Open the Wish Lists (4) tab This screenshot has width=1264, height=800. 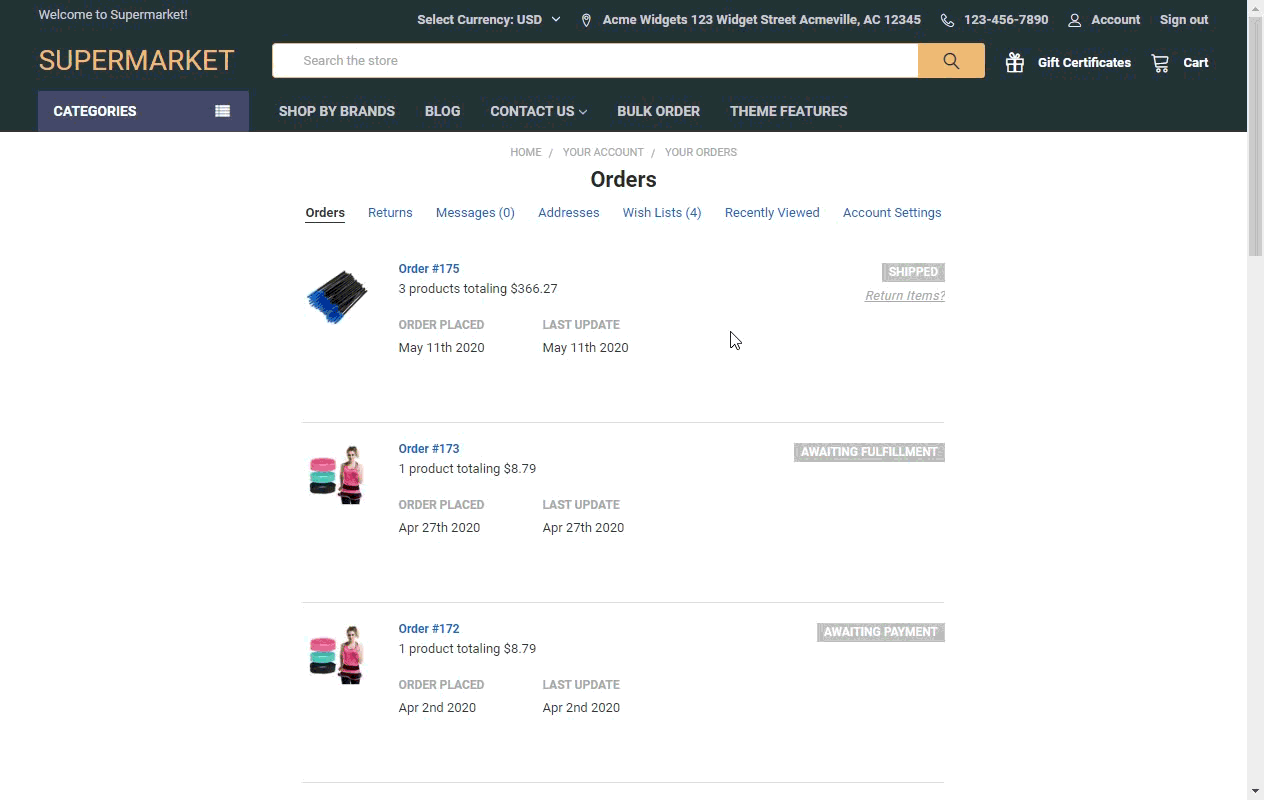click(661, 213)
